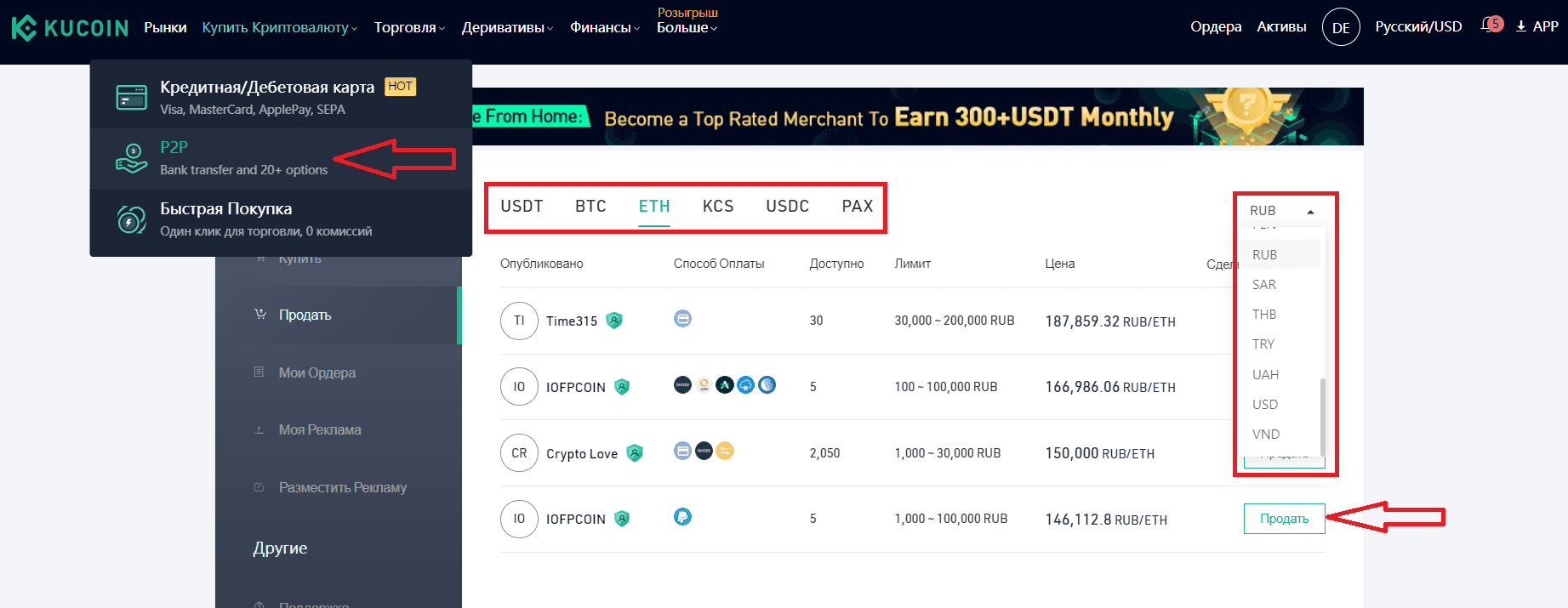Click yellow payment icon in Crypto Love row
Screen dimensions: 1568x608
click(x=725, y=451)
